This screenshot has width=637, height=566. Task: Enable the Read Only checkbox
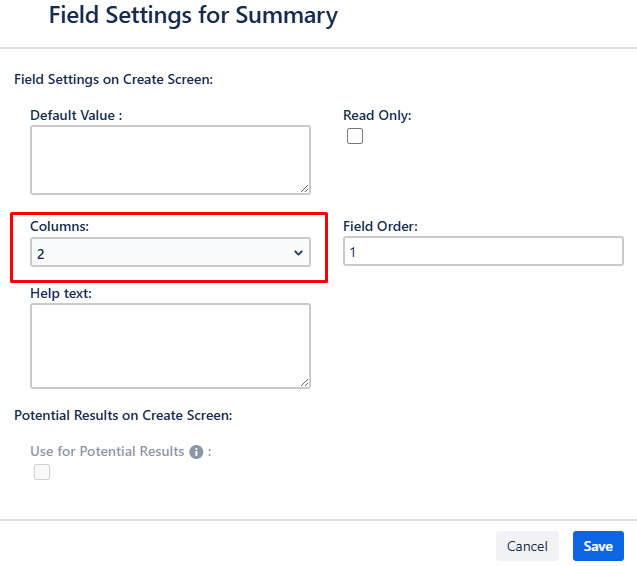[355, 136]
